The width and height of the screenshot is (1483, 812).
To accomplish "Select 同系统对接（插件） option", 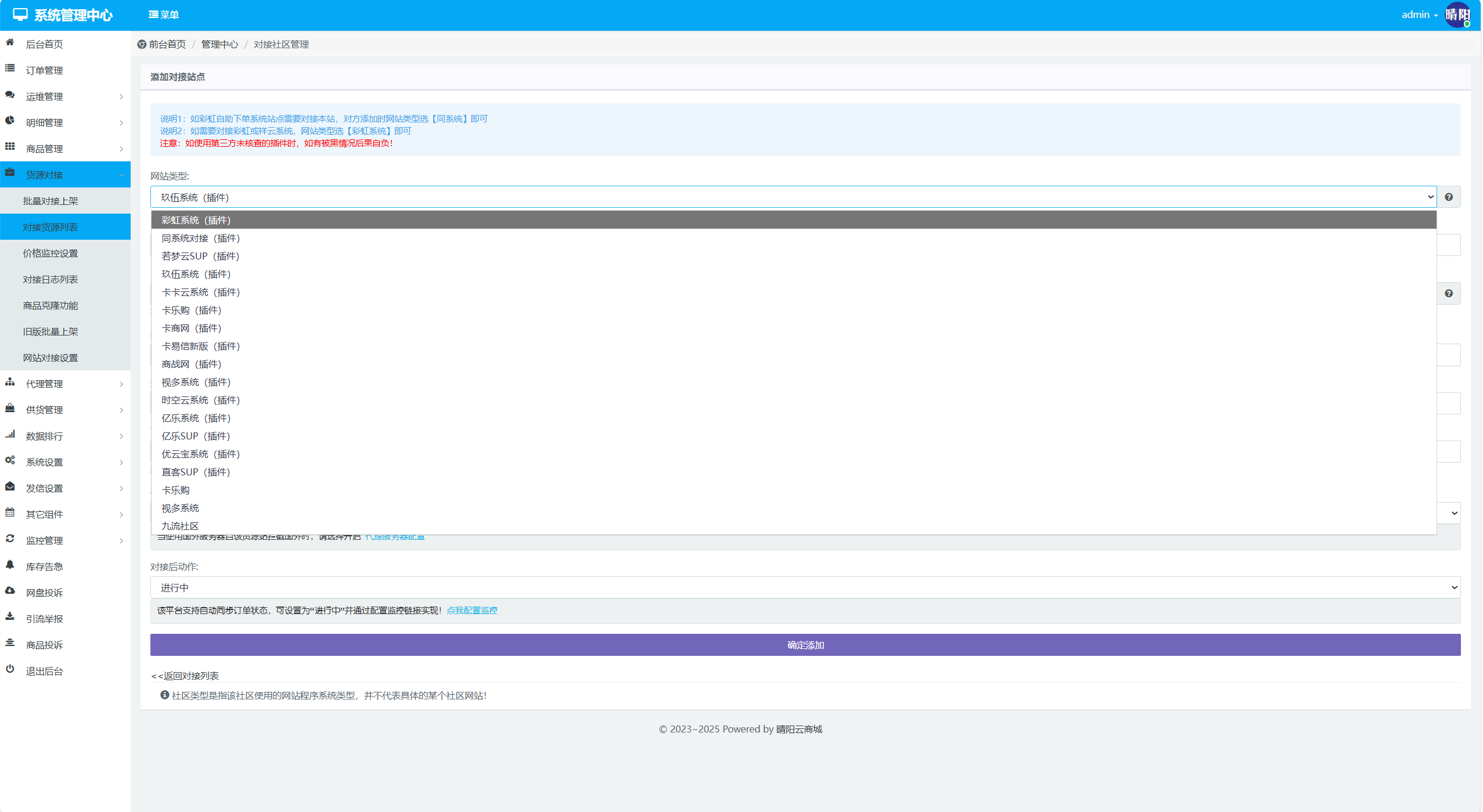I will coord(794,238).
